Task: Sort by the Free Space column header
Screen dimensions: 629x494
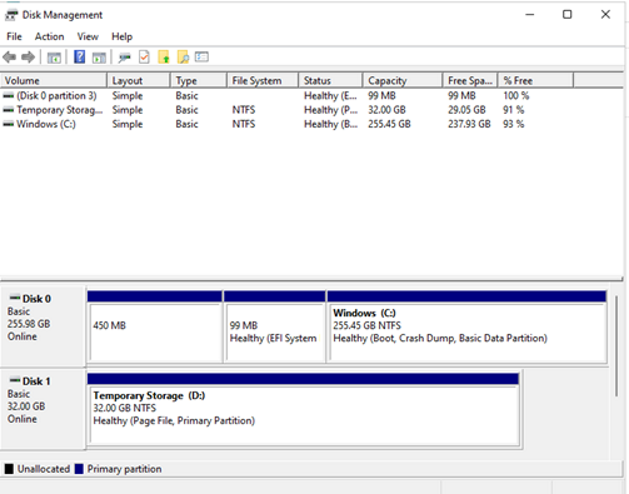Action: click(x=470, y=80)
